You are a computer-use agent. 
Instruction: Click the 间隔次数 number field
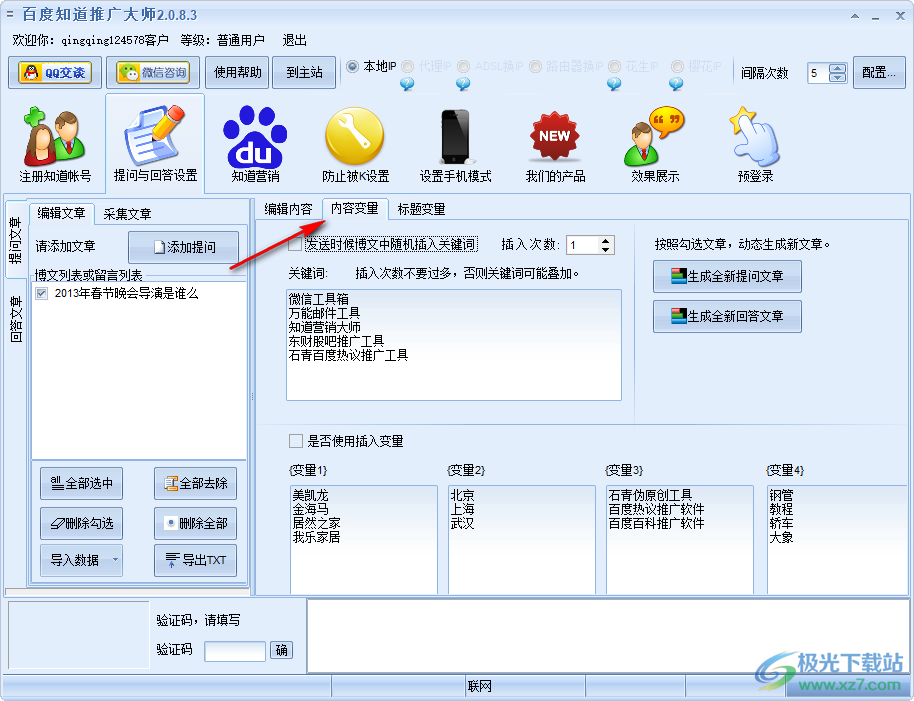pyautogui.click(x=818, y=73)
